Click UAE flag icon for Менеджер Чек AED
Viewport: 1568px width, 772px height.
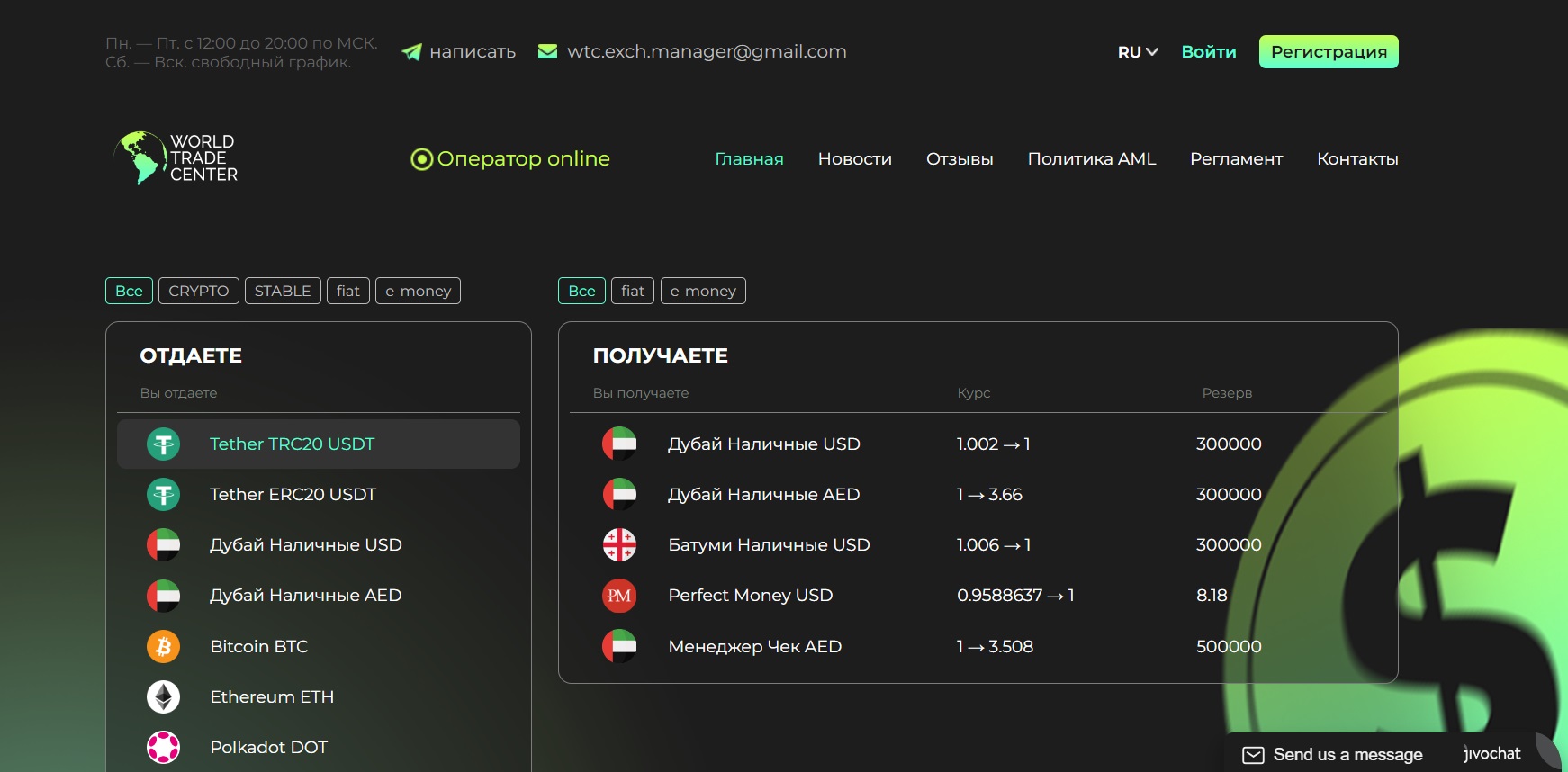(x=619, y=646)
